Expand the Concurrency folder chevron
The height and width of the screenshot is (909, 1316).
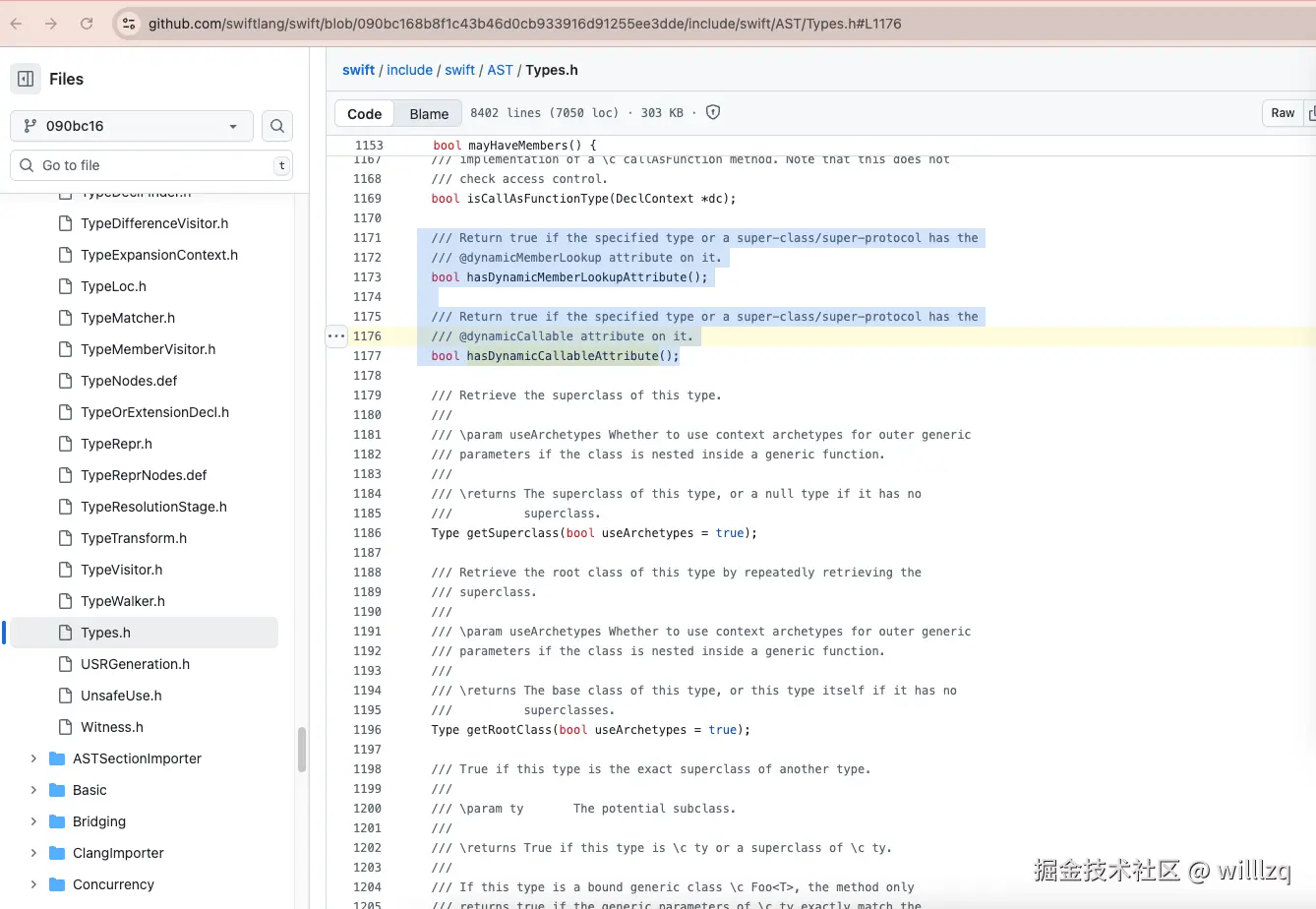pos(33,884)
